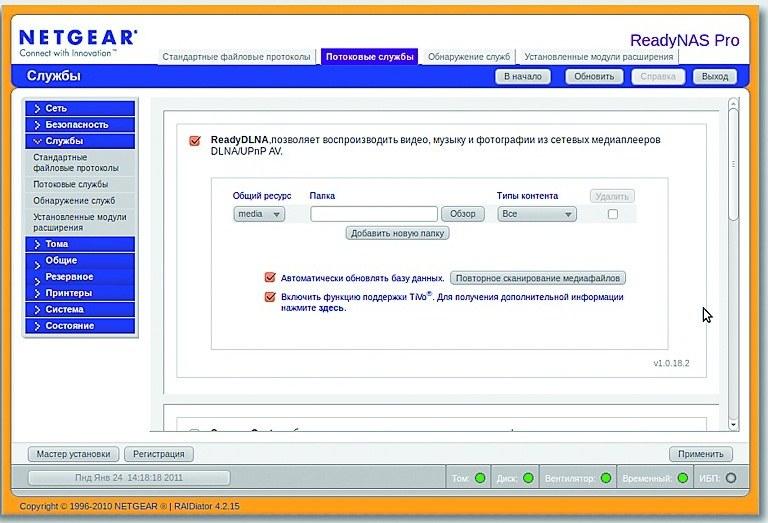Open the Все content types dropdown

pos(537,214)
